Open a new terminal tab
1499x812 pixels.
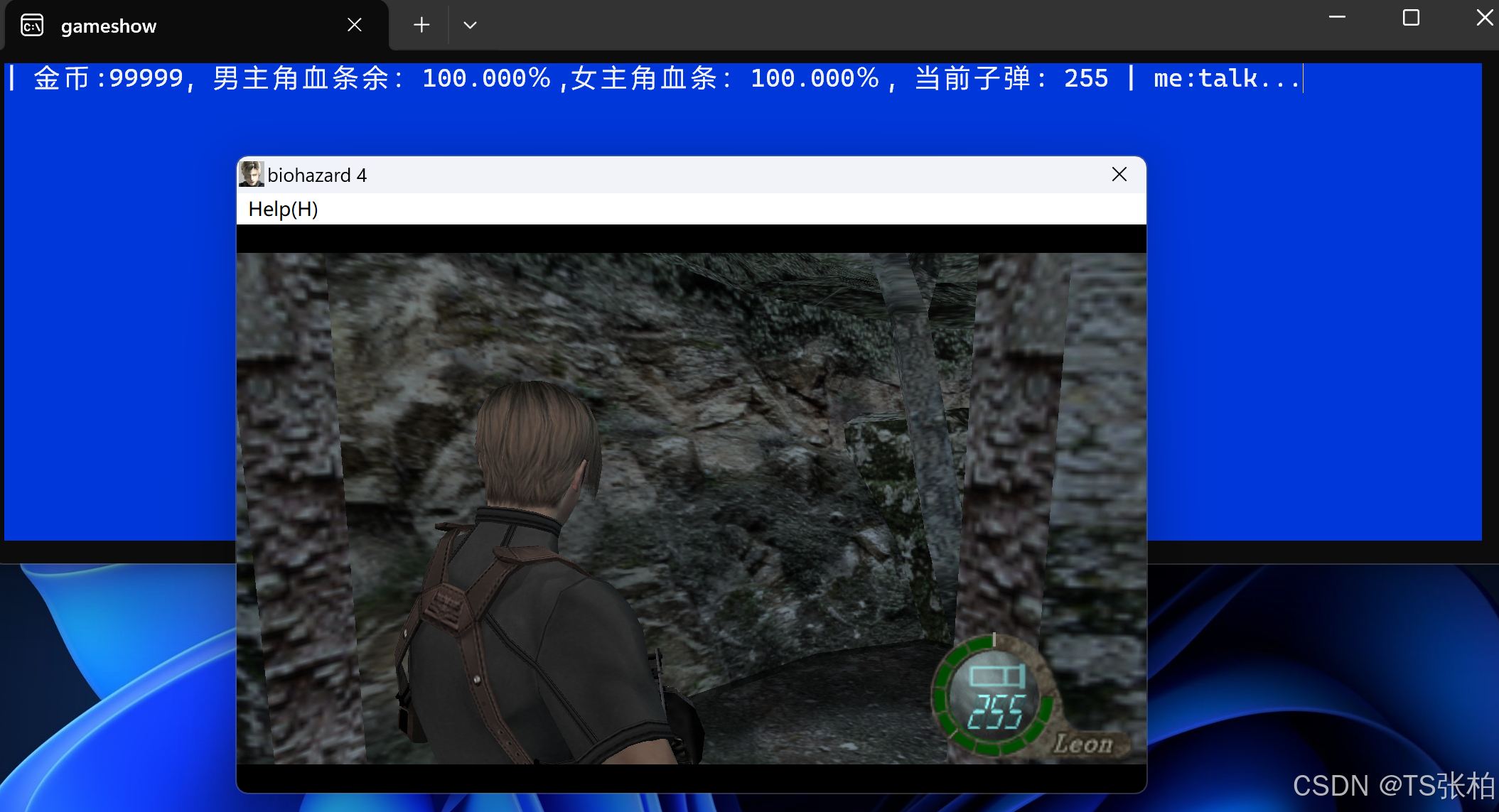tap(421, 26)
